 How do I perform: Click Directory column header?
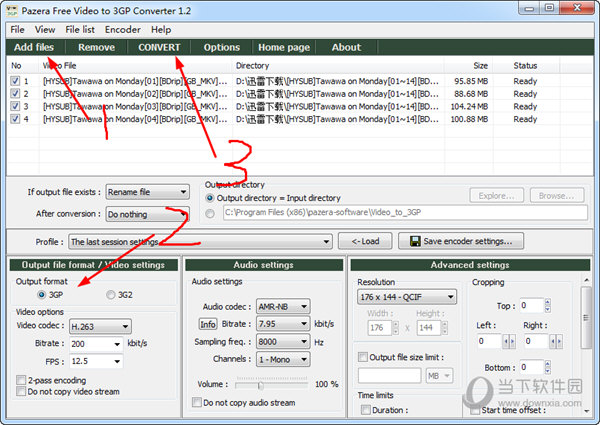[x=338, y=65]
